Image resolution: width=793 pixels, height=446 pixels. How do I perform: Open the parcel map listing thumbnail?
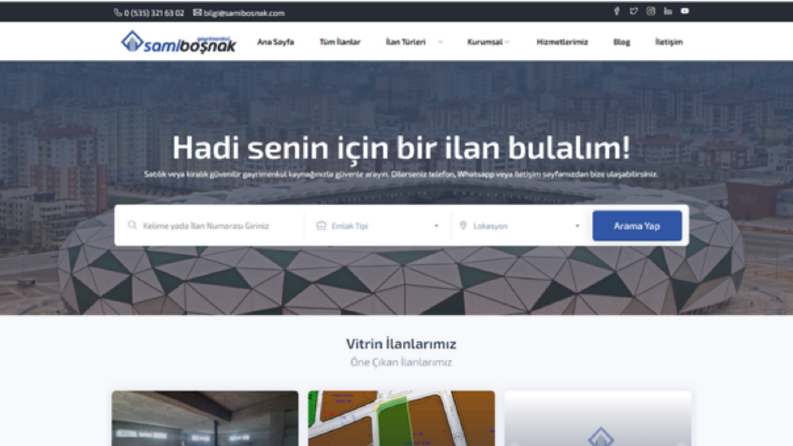tap(402, 418)
